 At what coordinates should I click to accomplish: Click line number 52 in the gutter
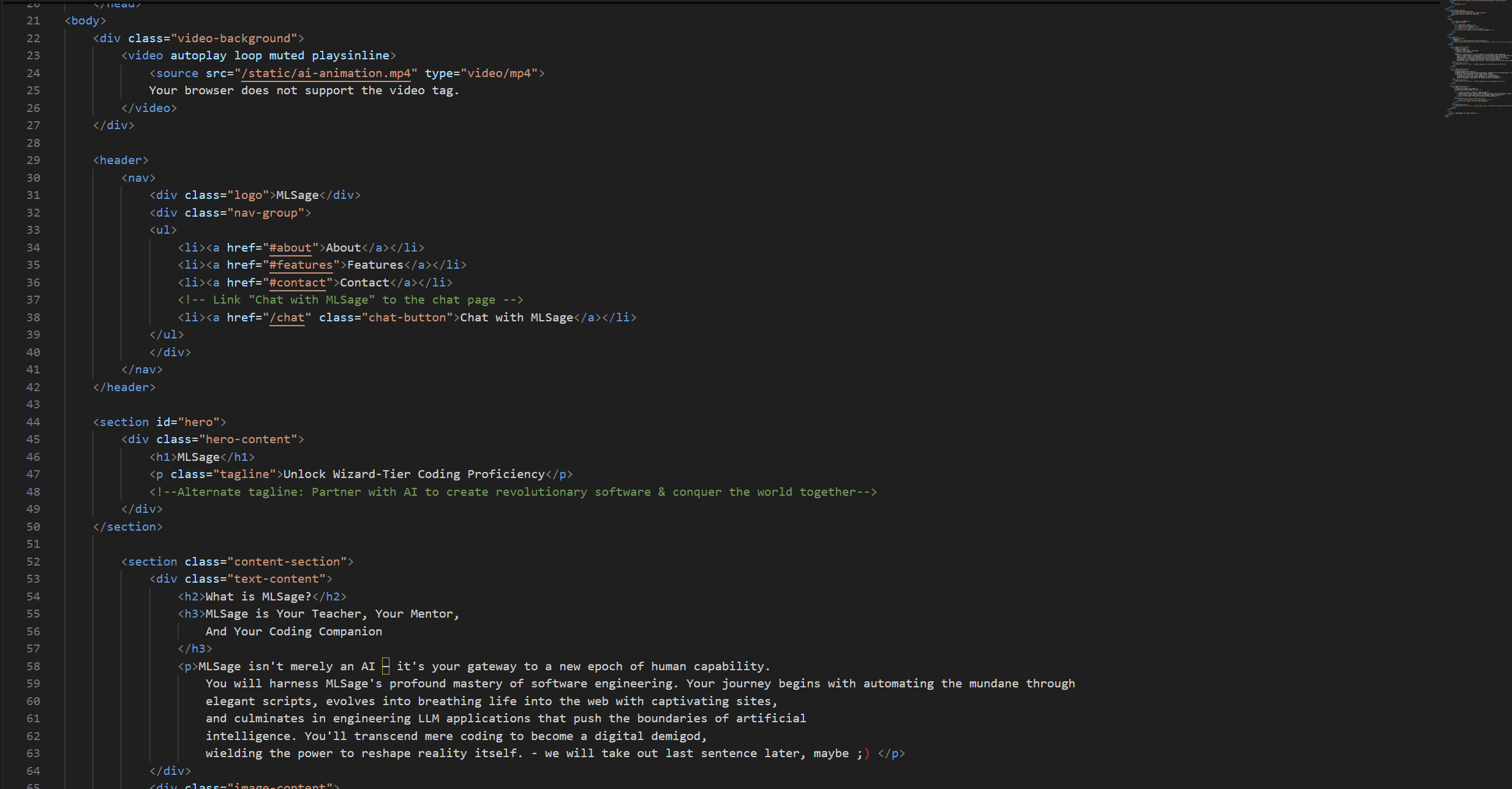click(x=33, y=562)
